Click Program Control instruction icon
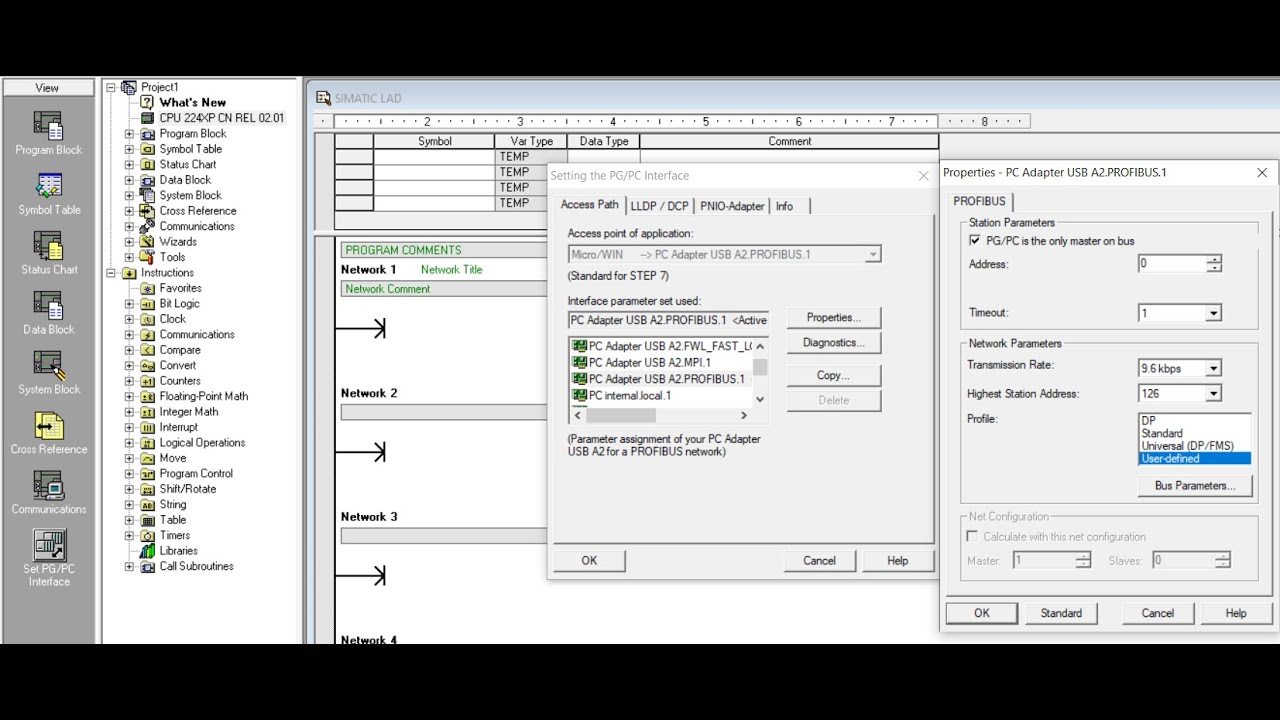This screenshot has height=720, width=1280. pyautogui.click(x=147, y=474)
